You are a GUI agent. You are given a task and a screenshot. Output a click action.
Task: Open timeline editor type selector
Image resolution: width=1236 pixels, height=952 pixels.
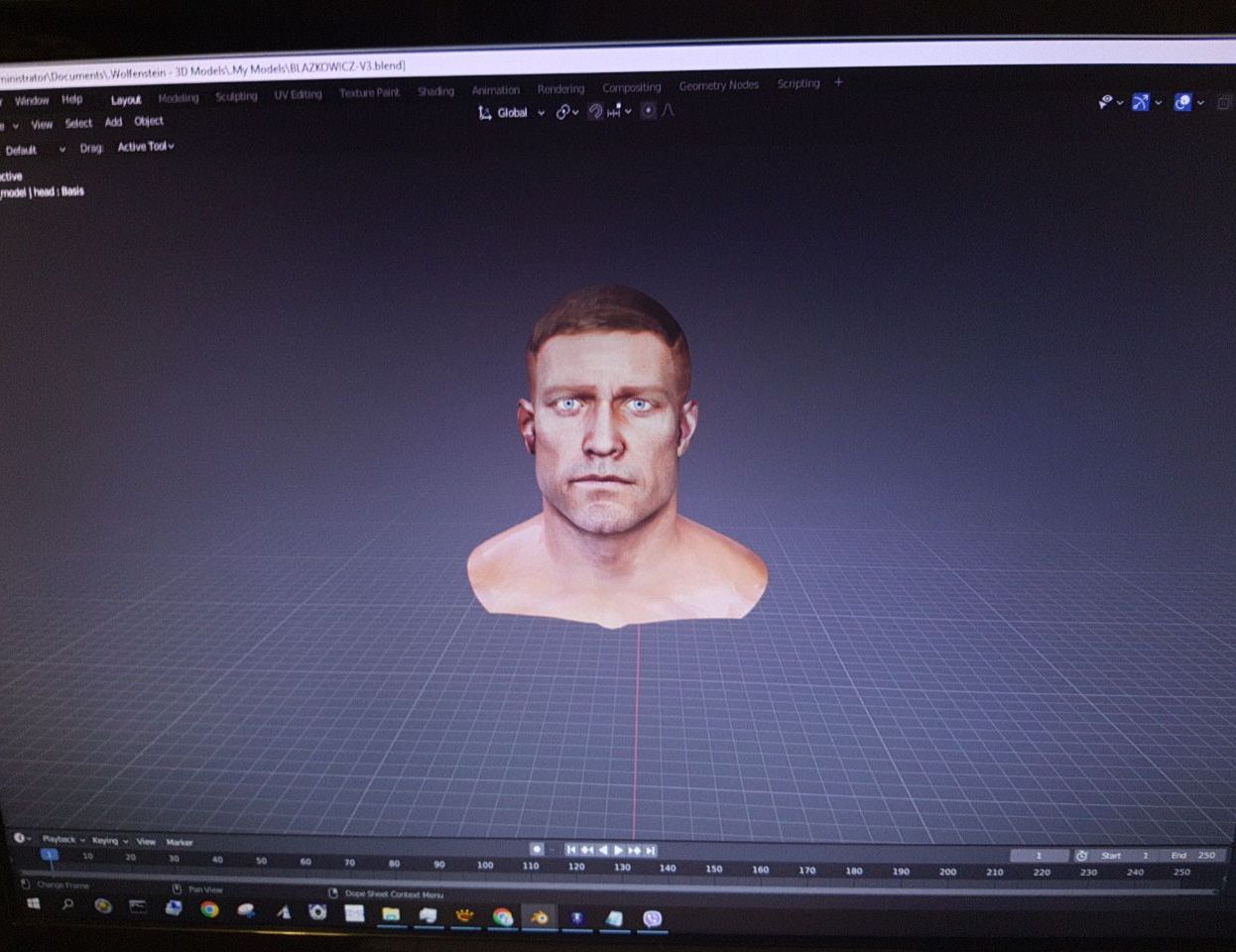point(21,838)
